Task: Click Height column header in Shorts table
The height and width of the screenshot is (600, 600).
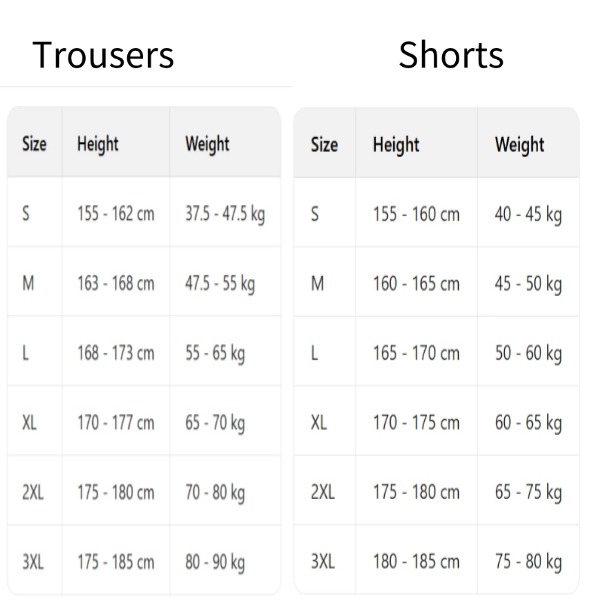Action: click(x=396, y=145)
